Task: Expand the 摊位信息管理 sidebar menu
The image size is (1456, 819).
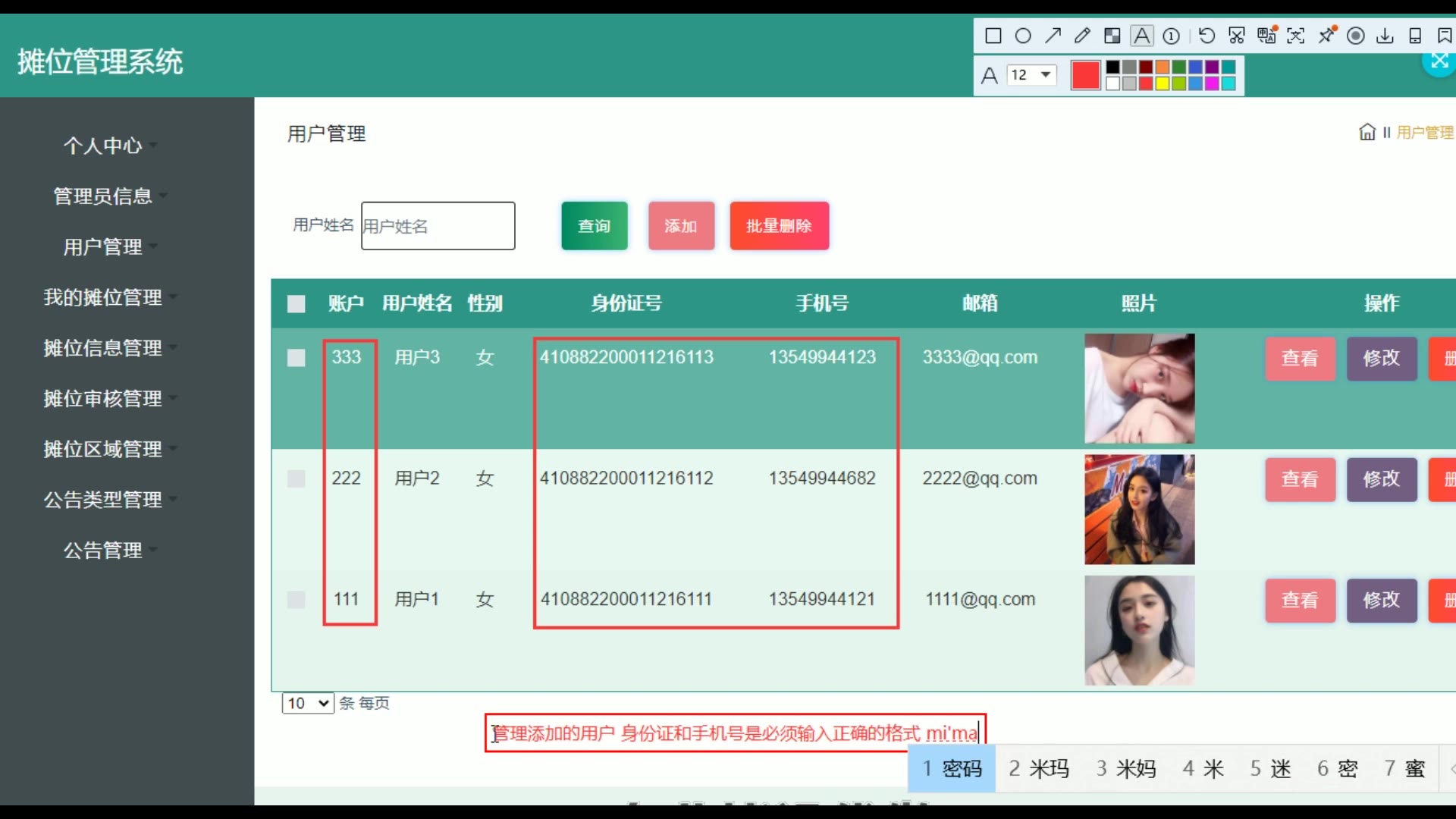Action: 103,348
